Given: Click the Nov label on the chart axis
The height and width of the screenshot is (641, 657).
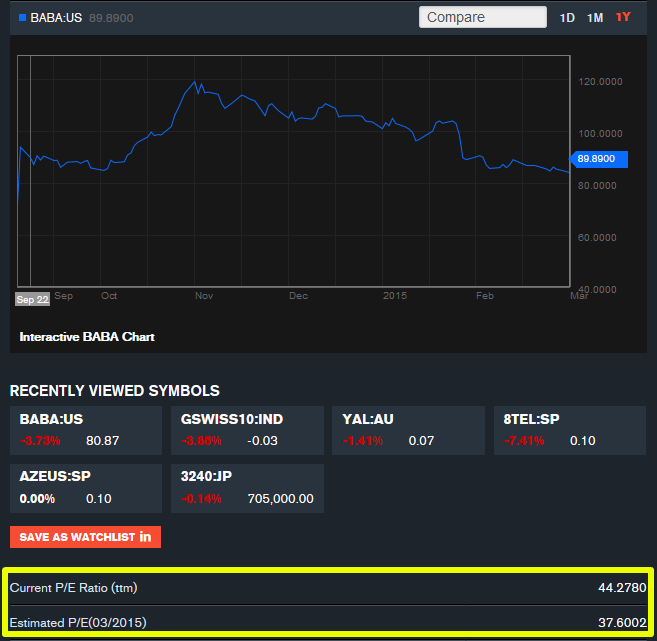Looking at the screenshot, I should pyautogui.click(x=204, y=296).
